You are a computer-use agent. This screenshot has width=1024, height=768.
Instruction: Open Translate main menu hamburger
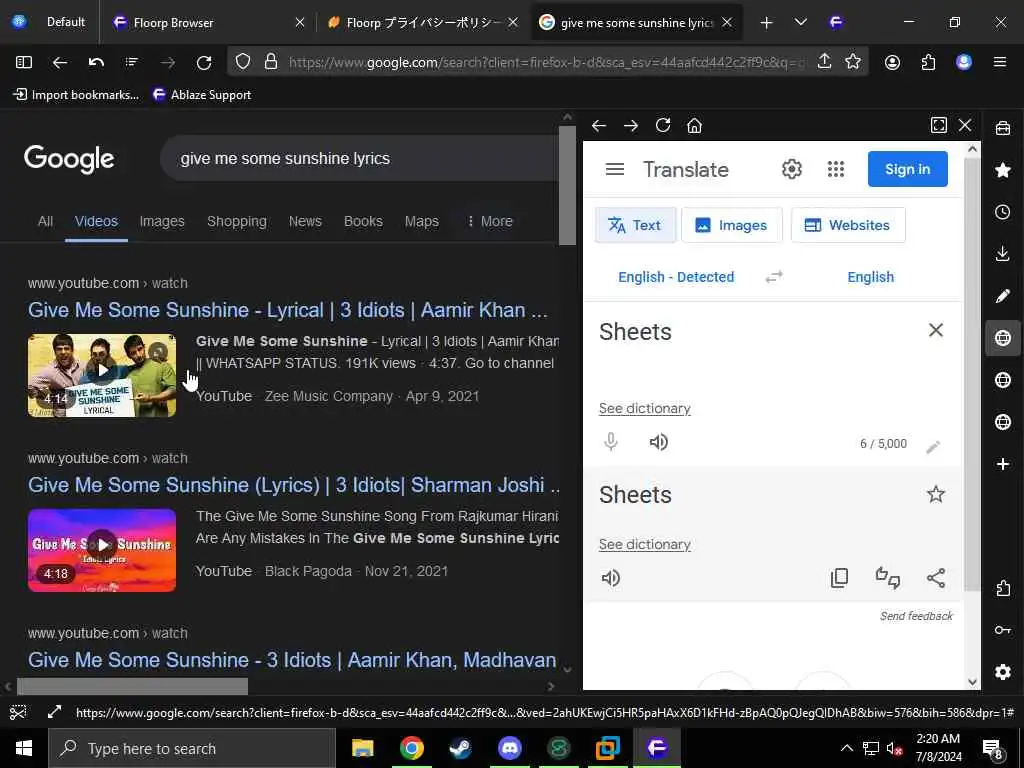[x=615, y=170]
